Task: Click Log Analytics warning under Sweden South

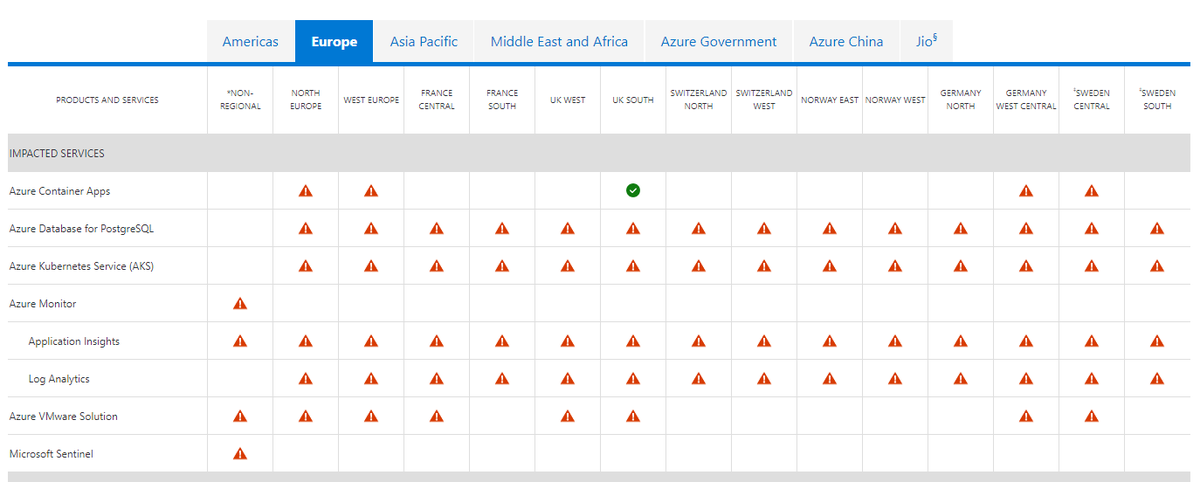Action: tap(1157, 379)
